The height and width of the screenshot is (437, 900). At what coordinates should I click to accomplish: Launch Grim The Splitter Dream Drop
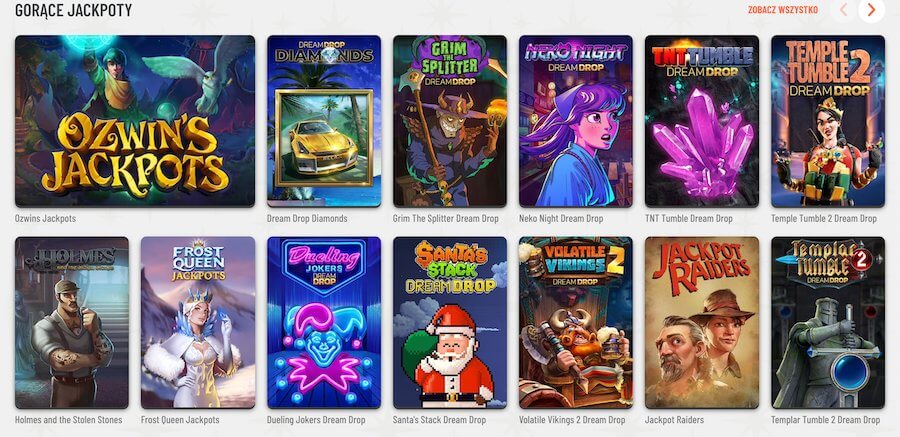tap(450, 121)
